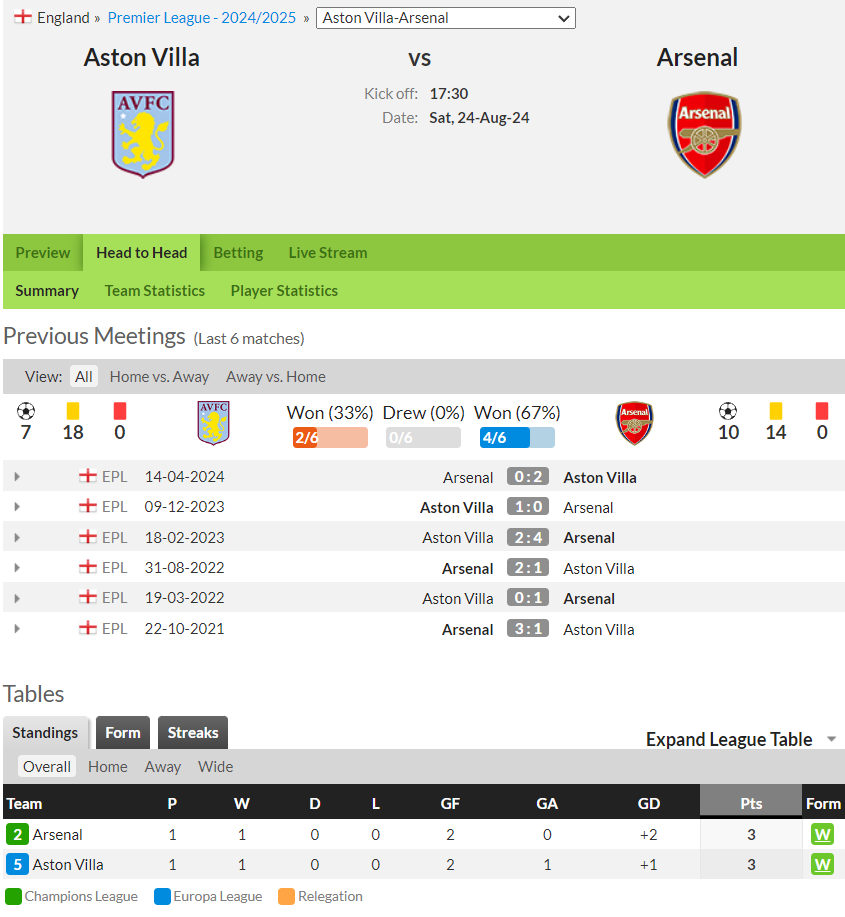Click the large Aston Villa crest
This screenshot has width=845, height=917.
143,134
